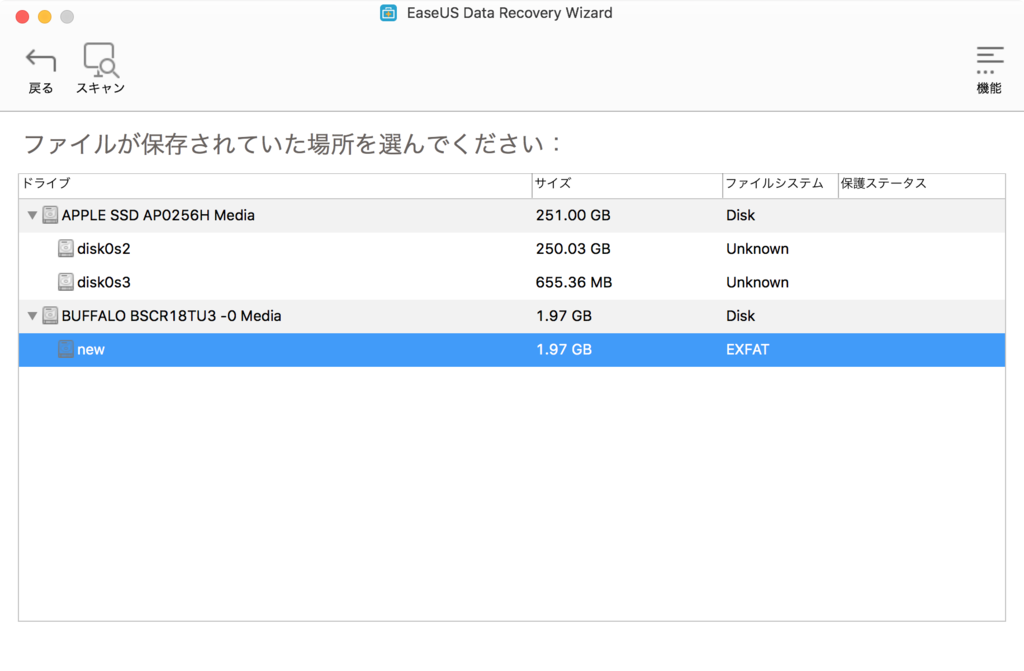Select the new volume name
Screen dimensions: 1024x671
point(91,350)
